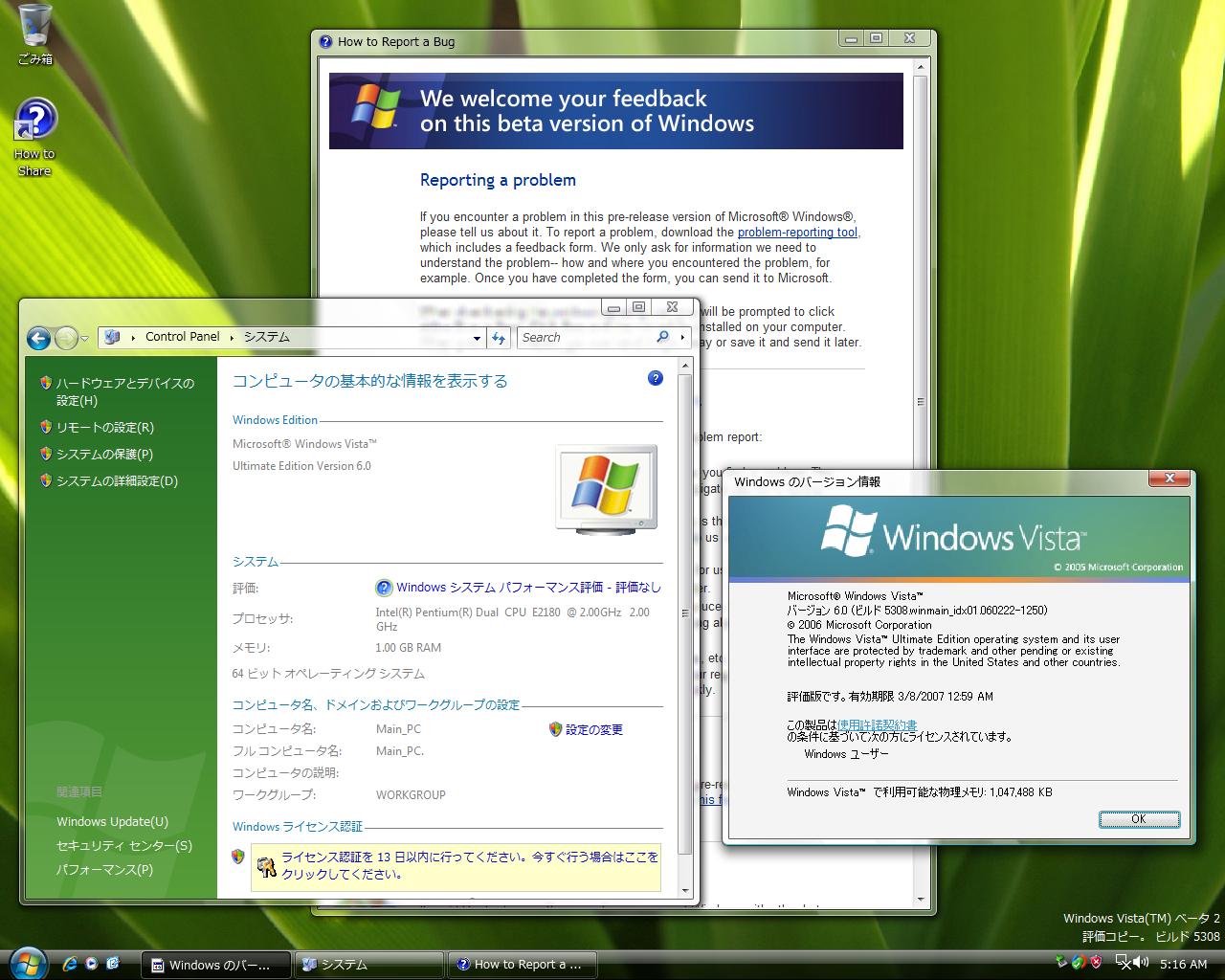Select Control Panel in the address breadcrumb

(182, 337)
